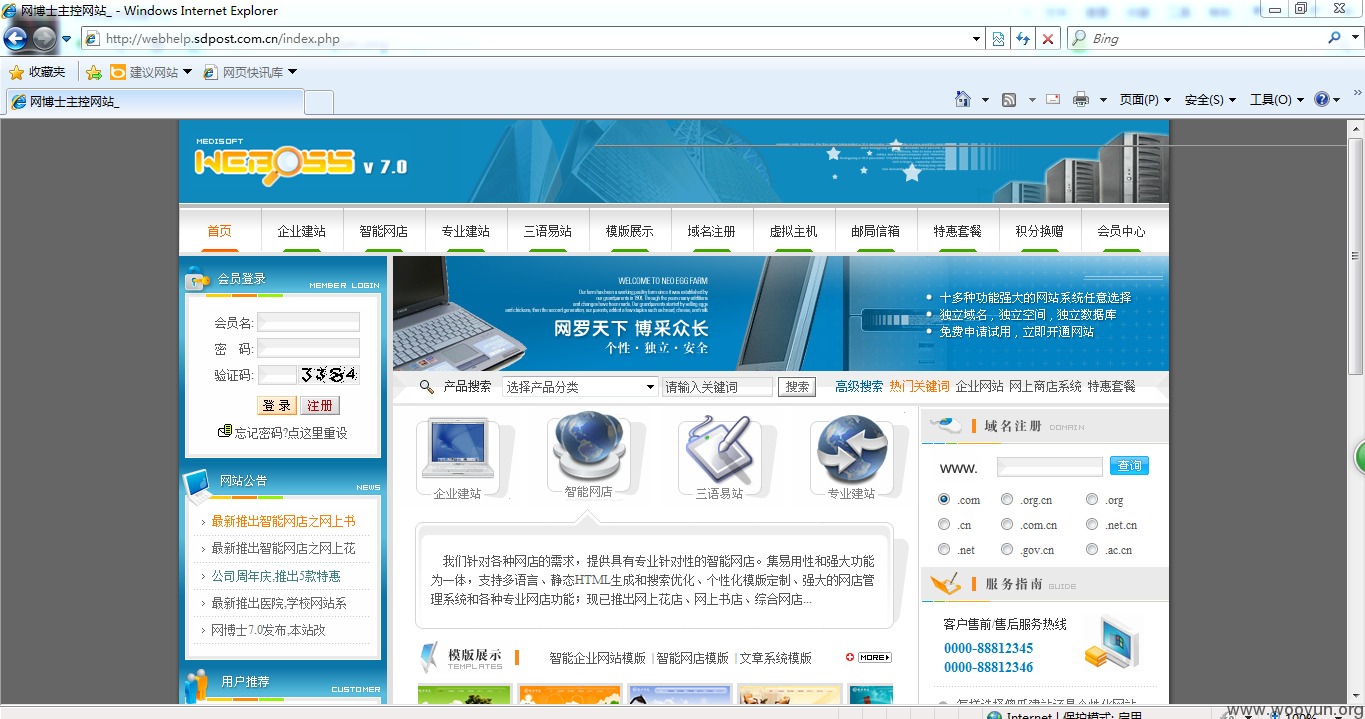Select the .net domain radio button
The width and height of the screenshot is (1365, 719).
pos(944,549)
